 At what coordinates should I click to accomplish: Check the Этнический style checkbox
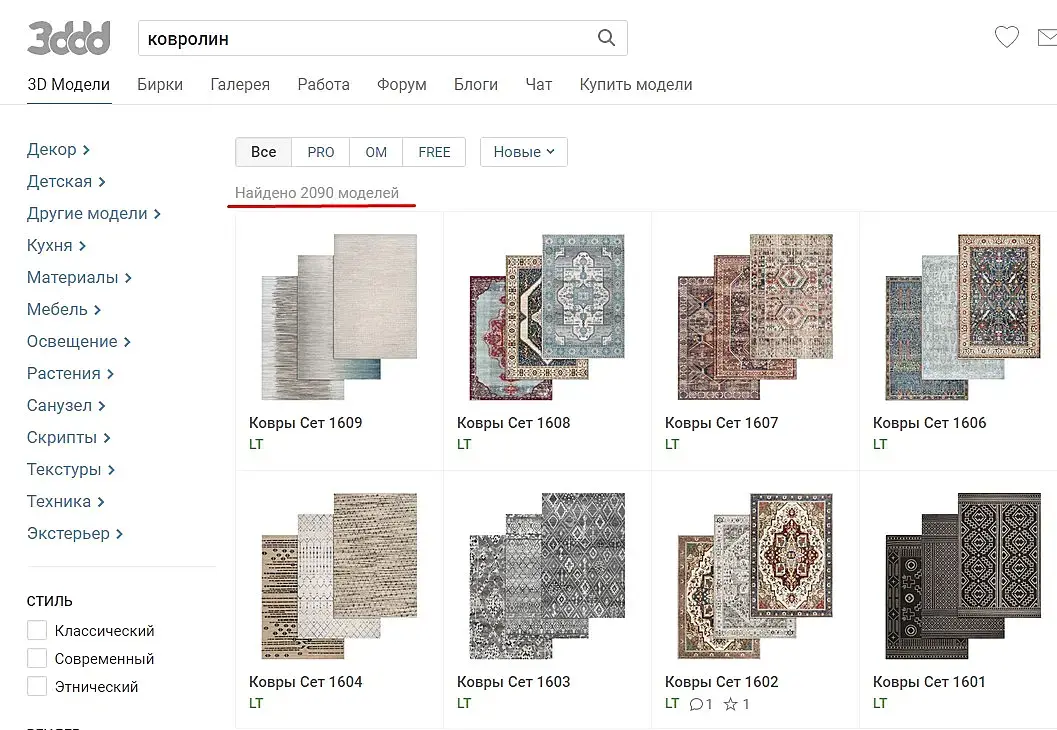click(x=37, y=686)
